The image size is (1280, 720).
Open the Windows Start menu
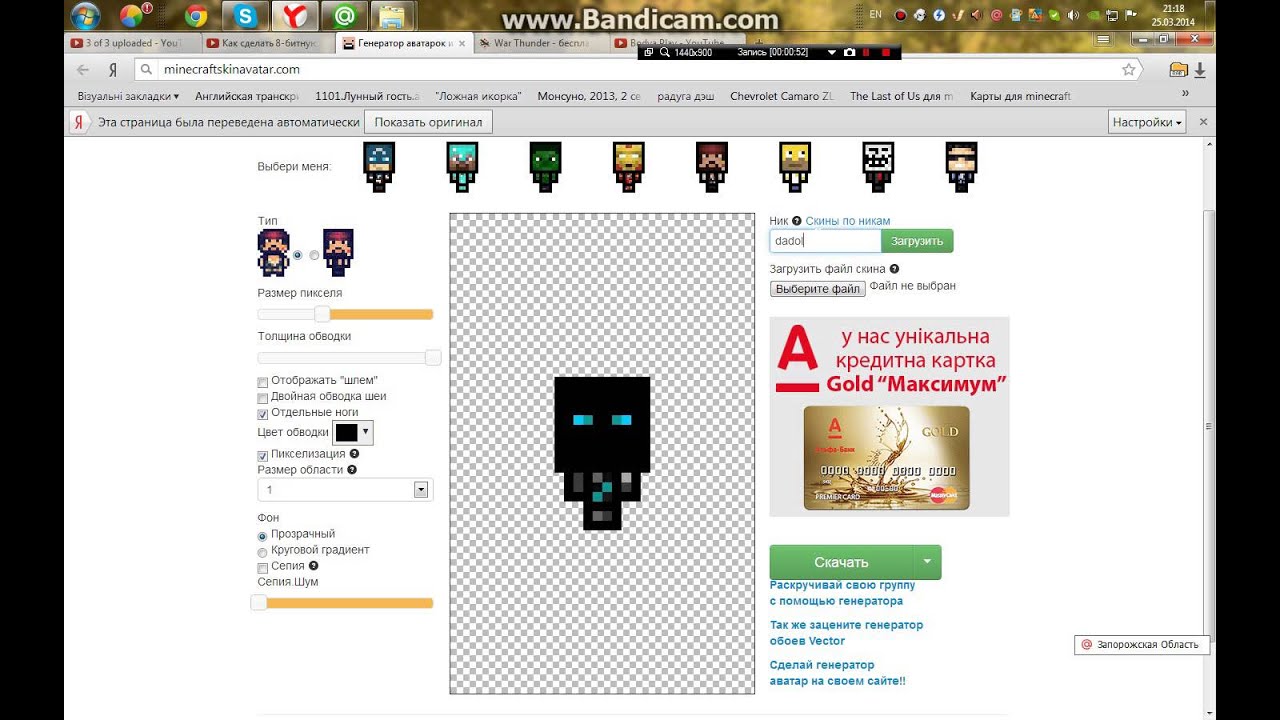tap(86, 15)
